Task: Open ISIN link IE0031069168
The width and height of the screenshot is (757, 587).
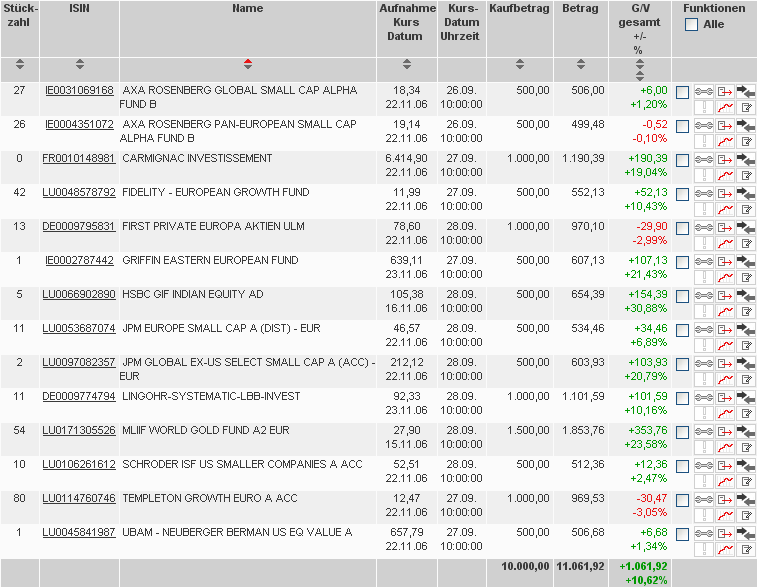Action: pyautogui.click(x=79, y=90)
